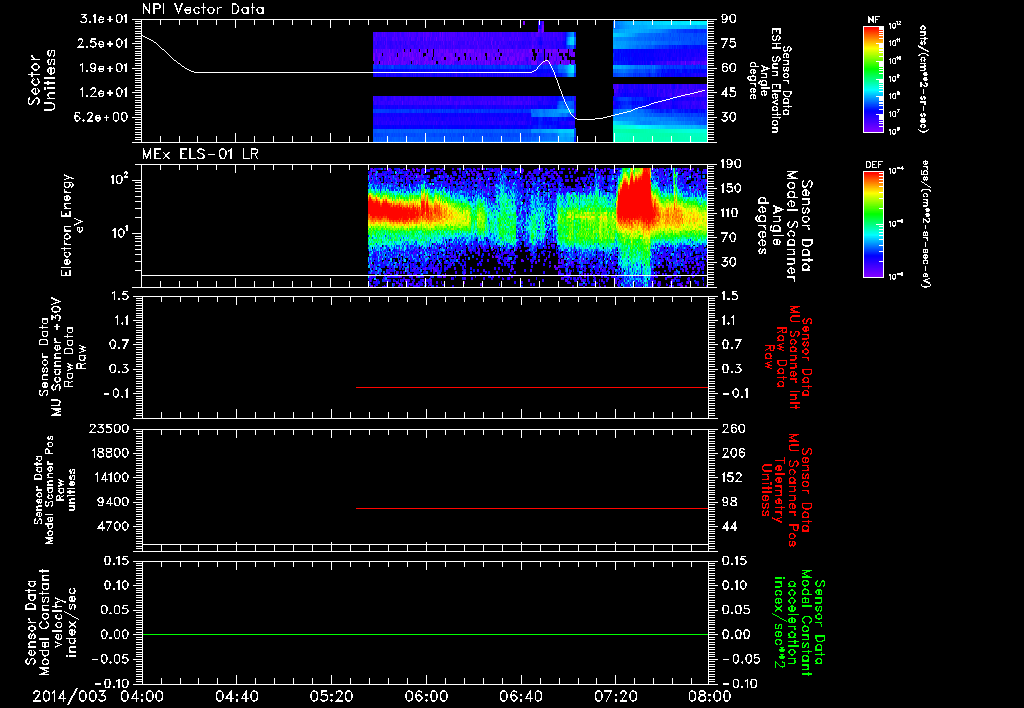Click the red MU Scanner Inh data line
The image size is (1024, 708).
pos(532,387)
